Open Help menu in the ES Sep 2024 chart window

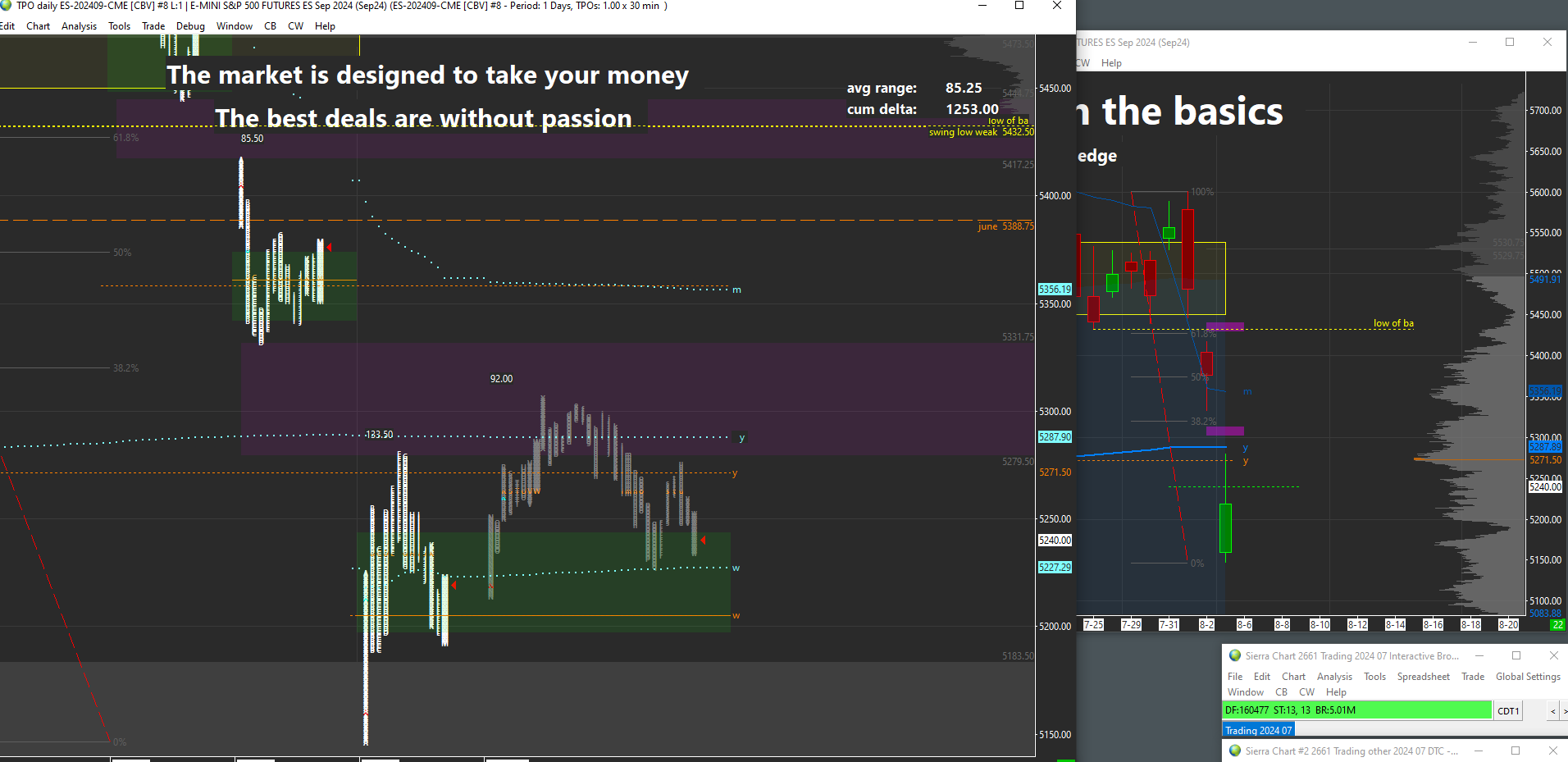point(1111,63)
